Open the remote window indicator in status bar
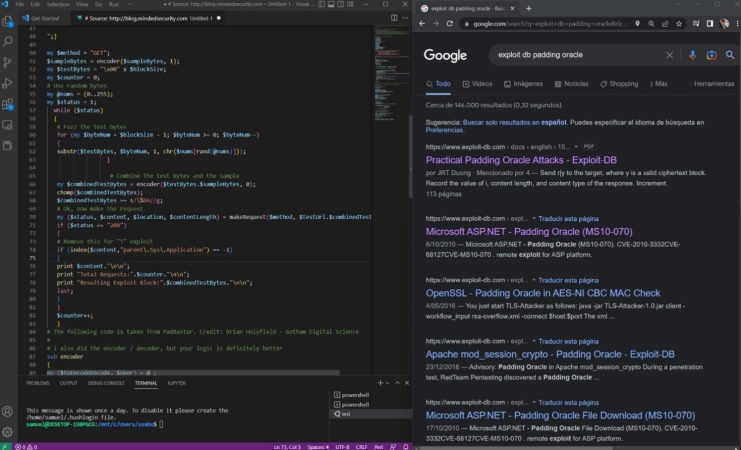This screenshot has width=741, height=450. (5, 446)
